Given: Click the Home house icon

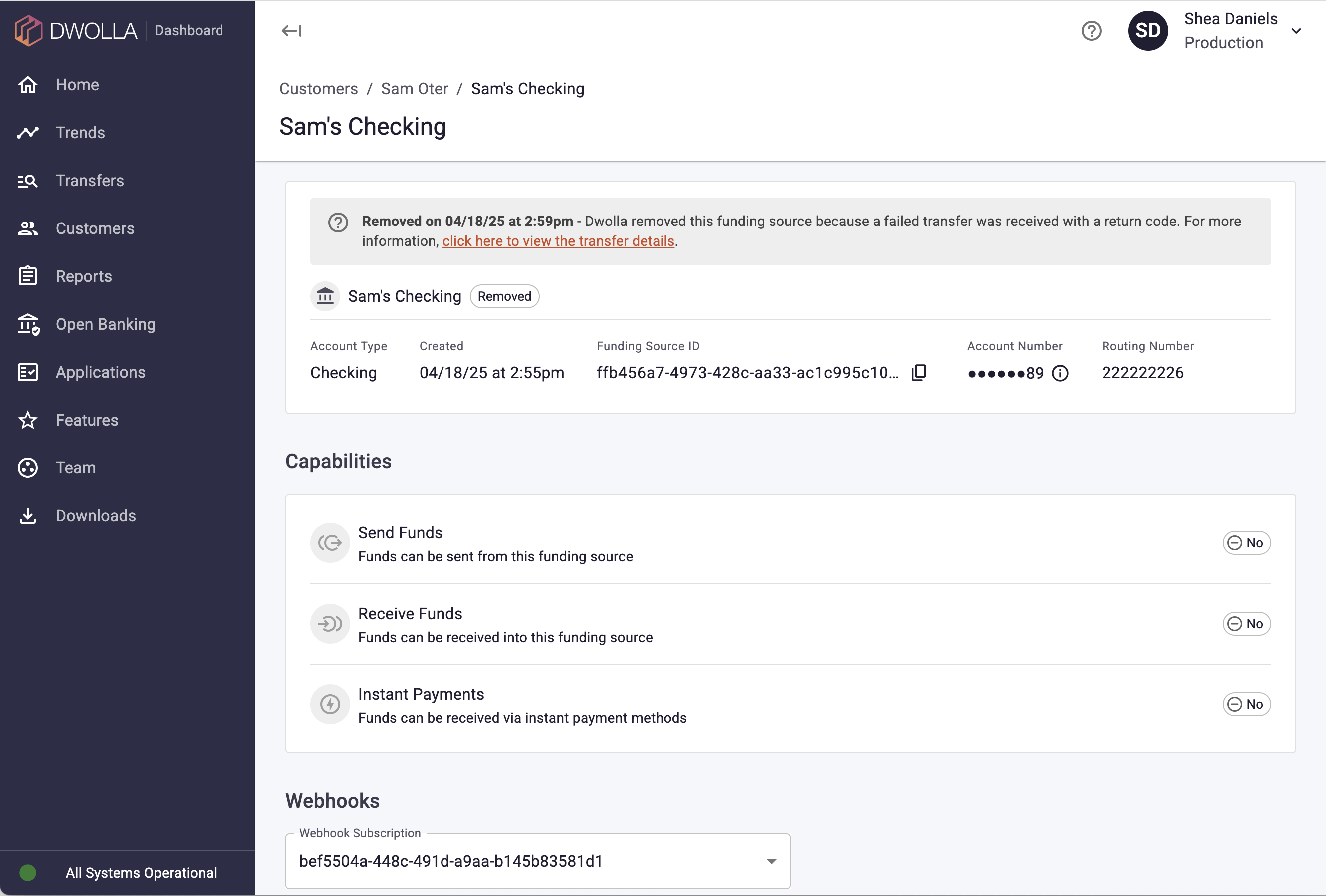Looking at the screenshot, I should pyautogui.click(x=27, y=84).
